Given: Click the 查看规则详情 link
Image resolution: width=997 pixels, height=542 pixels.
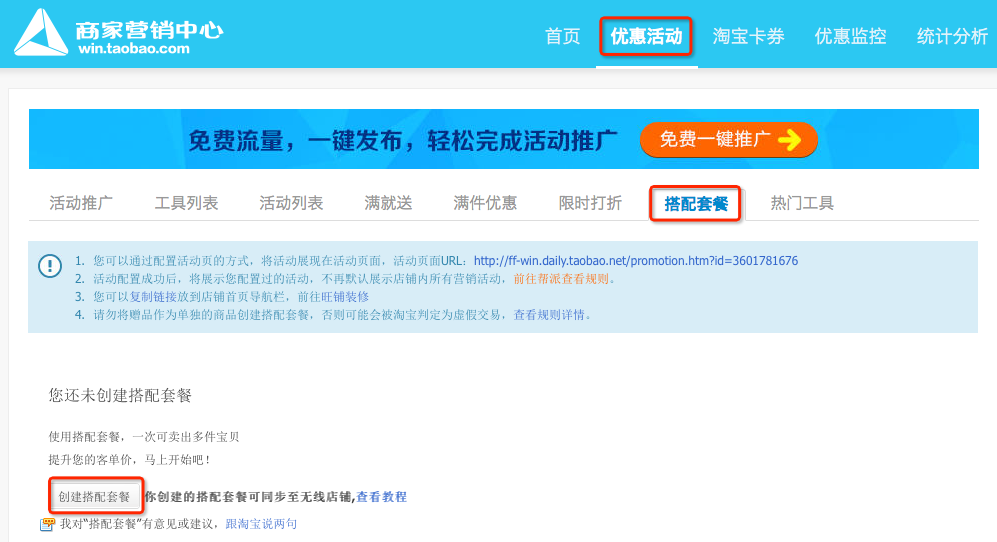Looking at the screenshot, I should 552,315.
